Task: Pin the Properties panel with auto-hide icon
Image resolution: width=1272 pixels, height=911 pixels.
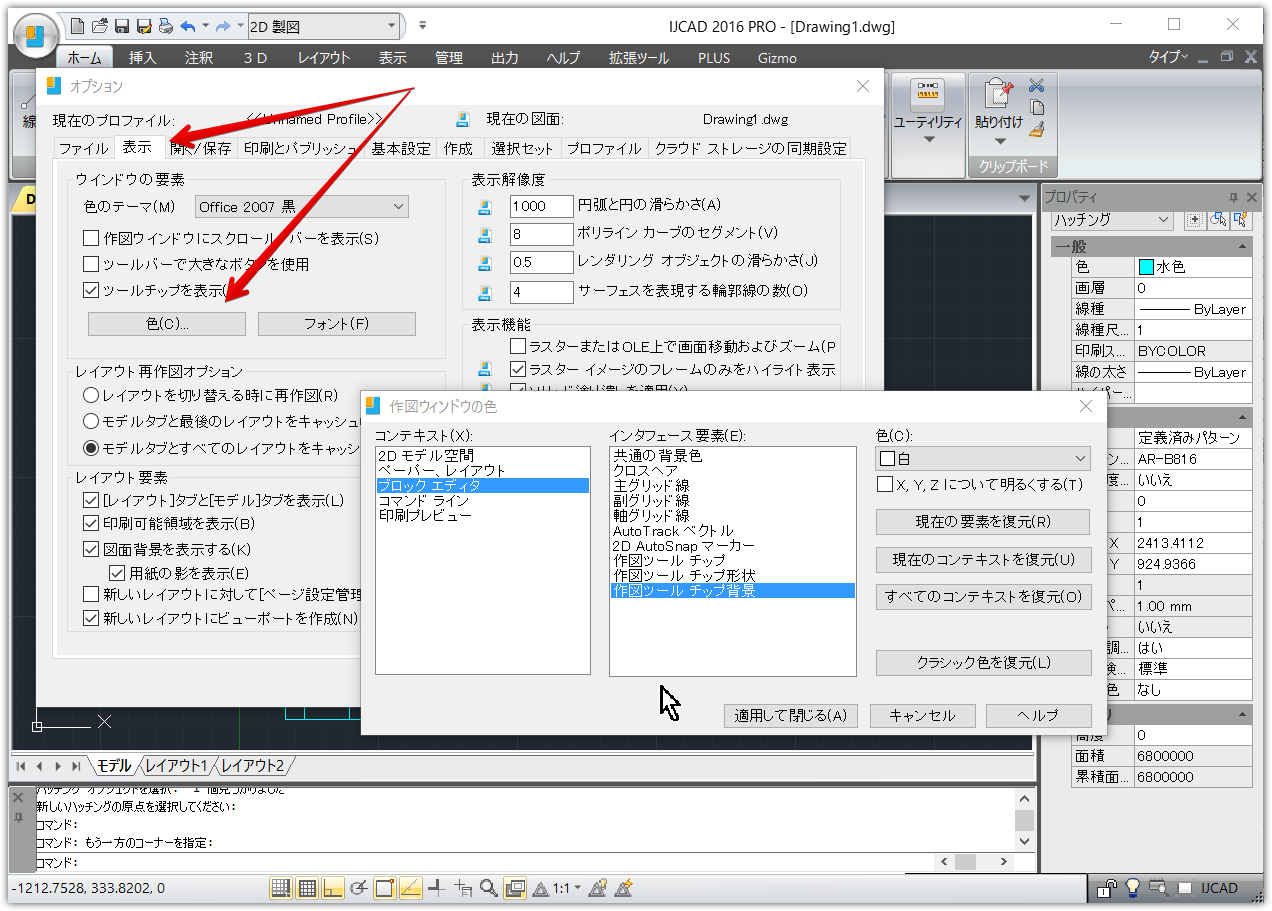Action: pyautogui.click(x=1233, y=197)
